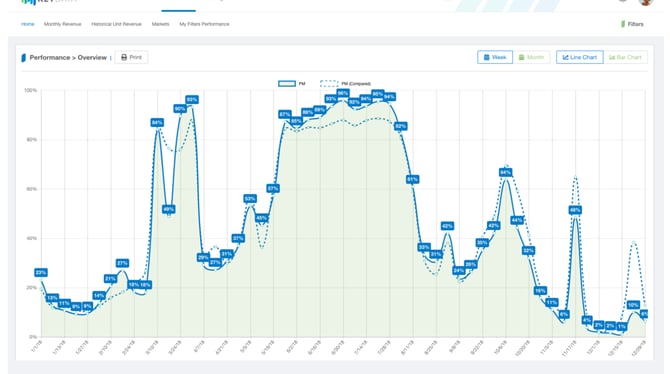Viewport: 670px width, 374px height.
Task: Click the 100% y-axis label
Action: 30,90
